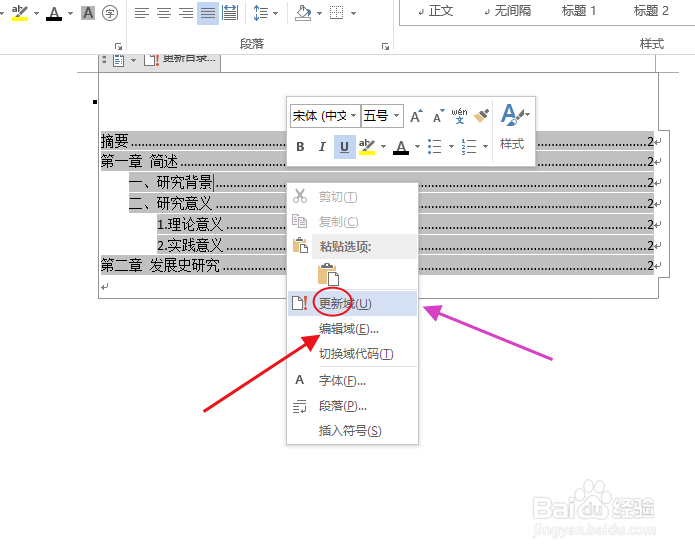The width and height of the screenshot is (695, 554).
Task: Click the format painter brush icon
Action: click(481, 116)
